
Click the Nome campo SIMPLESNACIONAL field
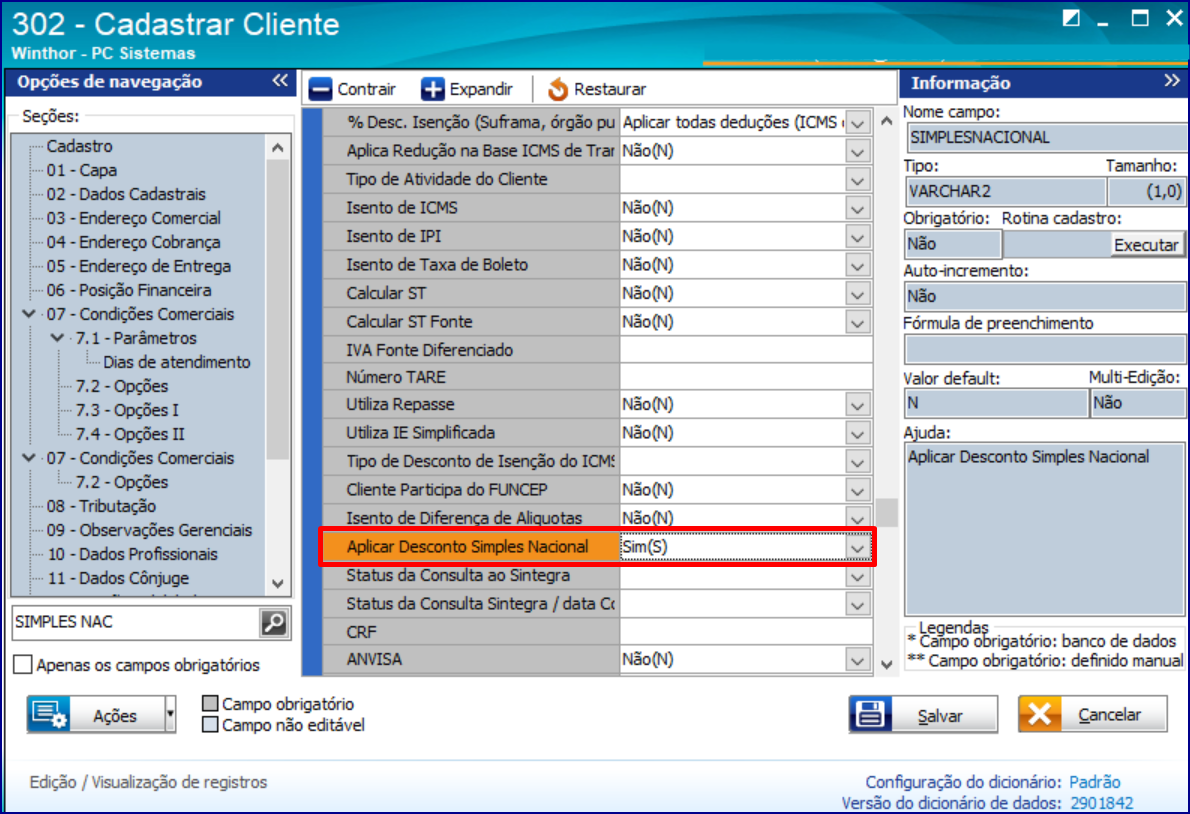[1047, 137]
